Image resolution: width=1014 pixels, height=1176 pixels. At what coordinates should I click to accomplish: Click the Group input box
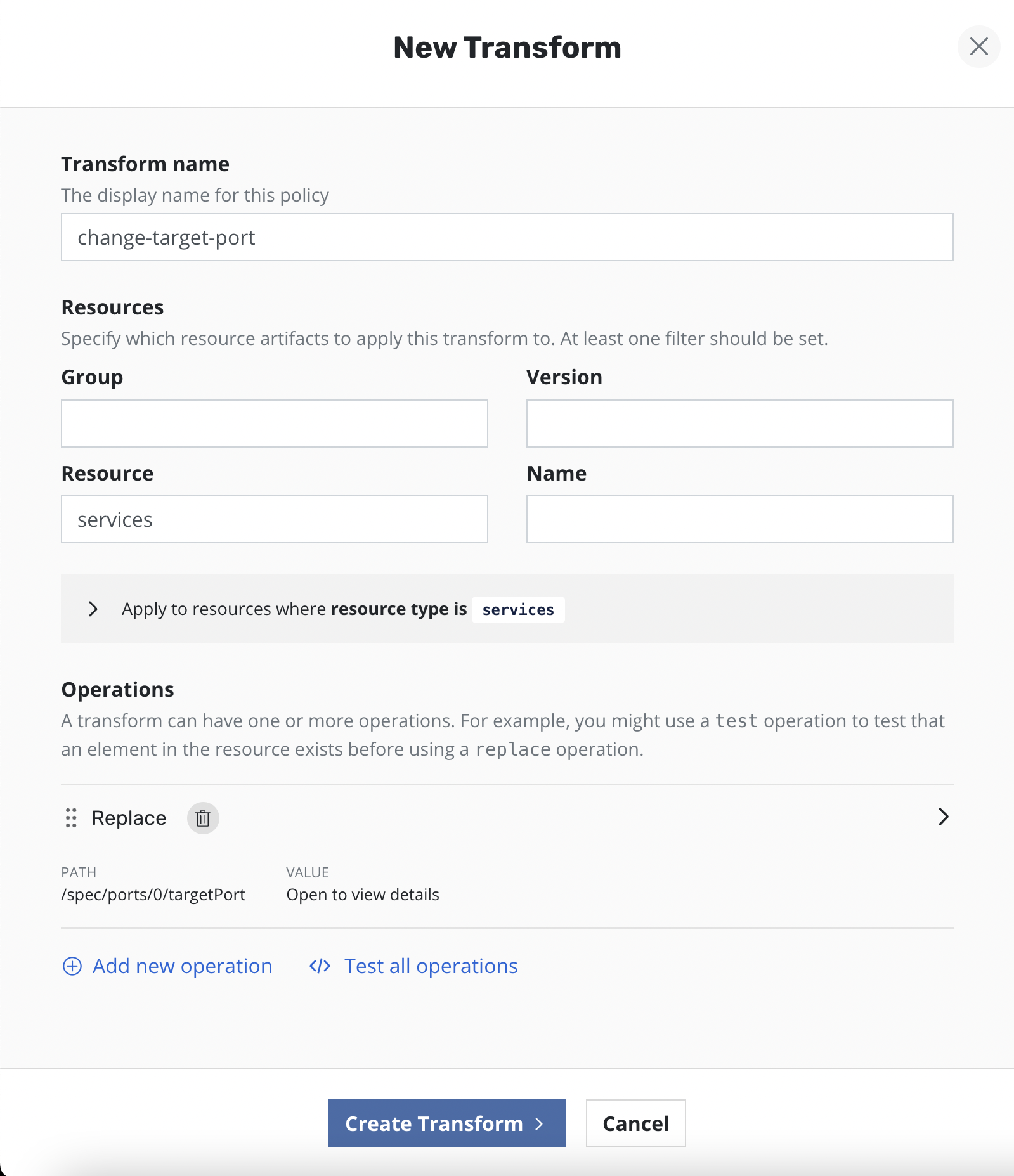(x=274, y=423)
